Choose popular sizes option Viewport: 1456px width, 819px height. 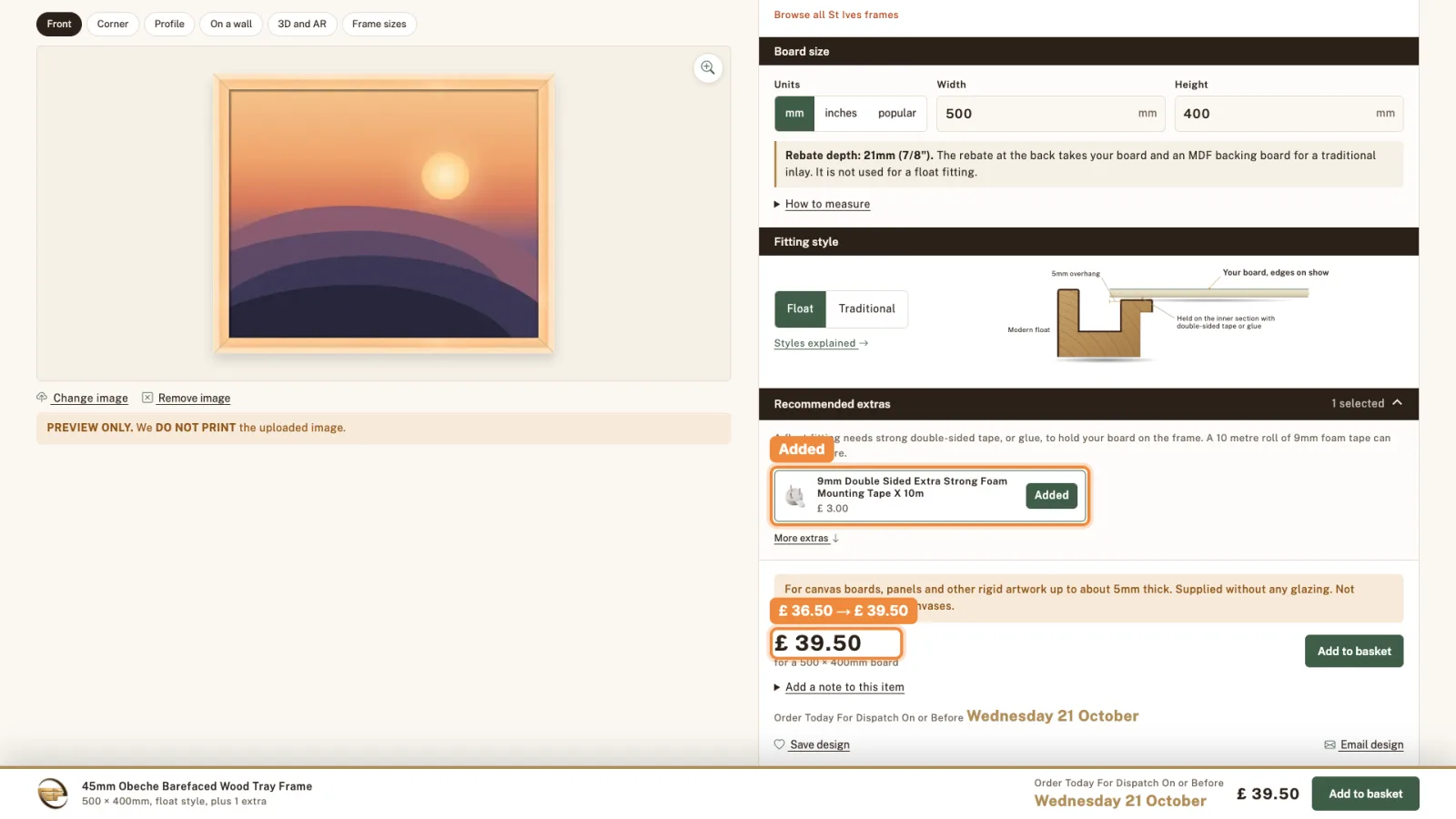[897, 114]
